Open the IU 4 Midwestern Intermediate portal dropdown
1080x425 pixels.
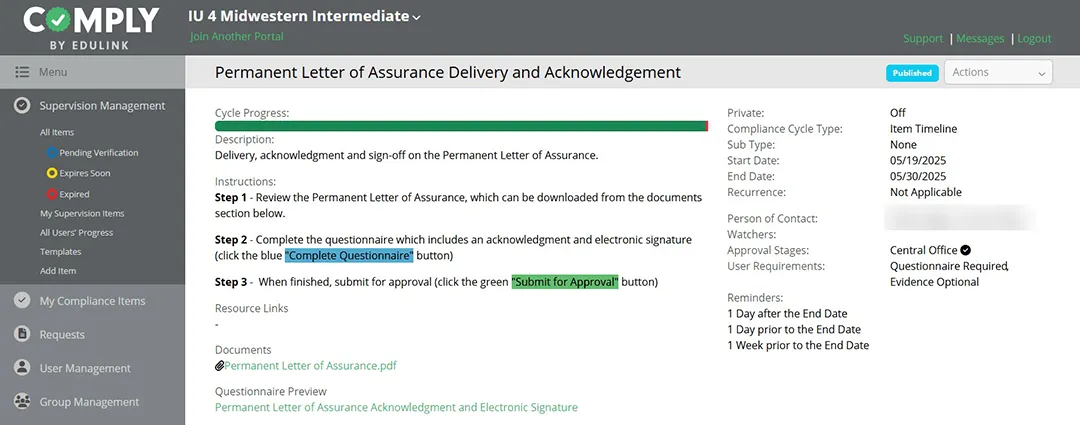click(304, 17)
